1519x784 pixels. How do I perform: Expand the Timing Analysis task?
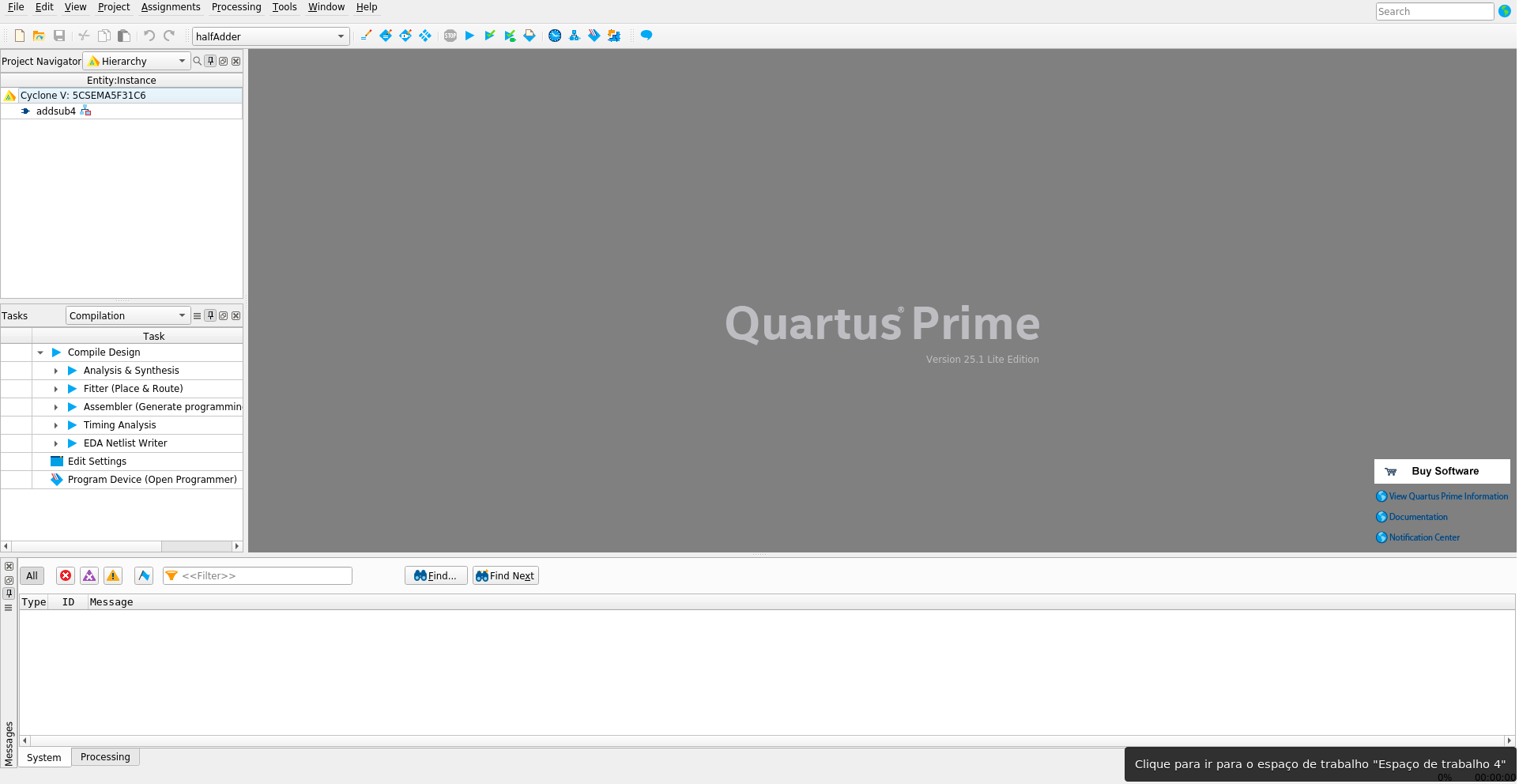pos(56,425)
